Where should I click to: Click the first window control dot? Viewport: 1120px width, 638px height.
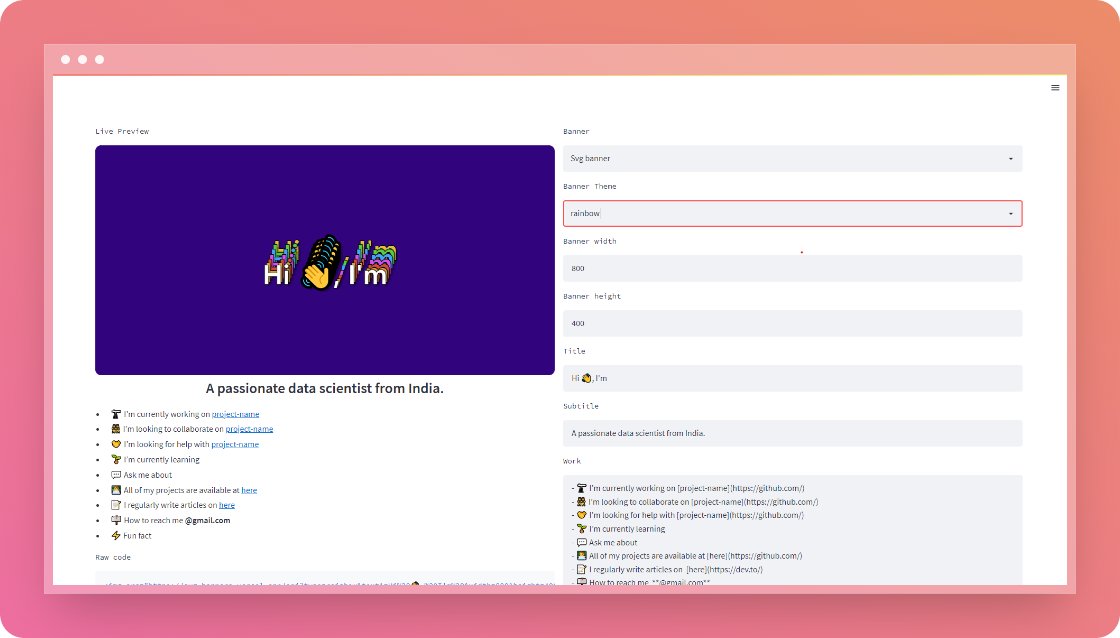pyautogui.click(x=66, y=59)
